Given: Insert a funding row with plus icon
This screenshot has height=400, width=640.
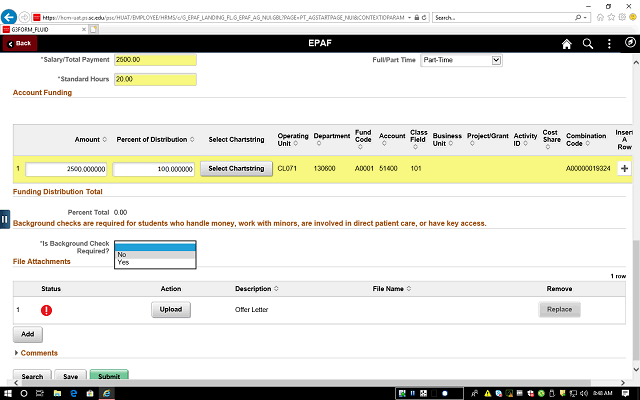Looking at the screenshot, I should coord(624,169).
